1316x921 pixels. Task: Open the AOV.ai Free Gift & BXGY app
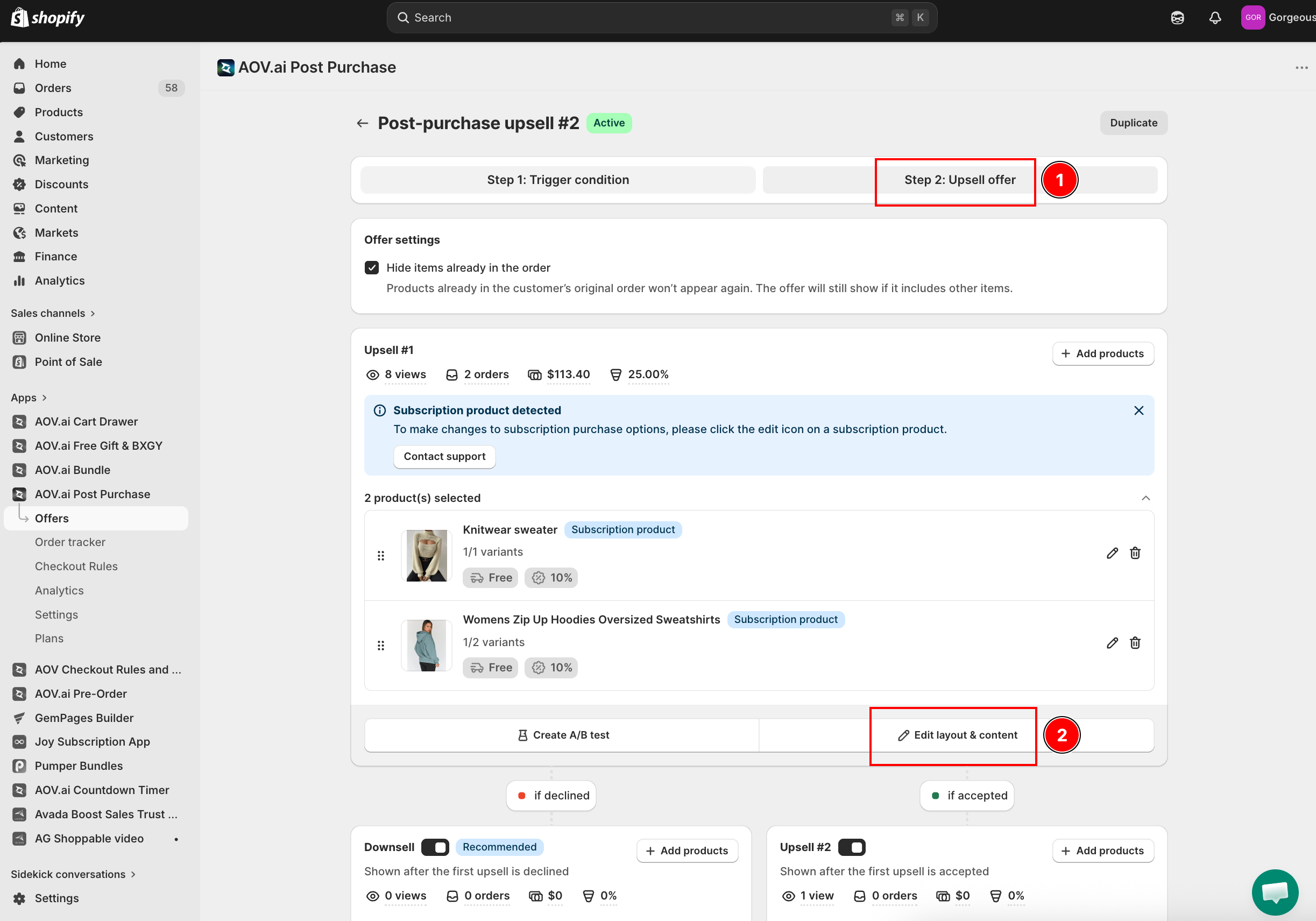[x=95, y=446]
